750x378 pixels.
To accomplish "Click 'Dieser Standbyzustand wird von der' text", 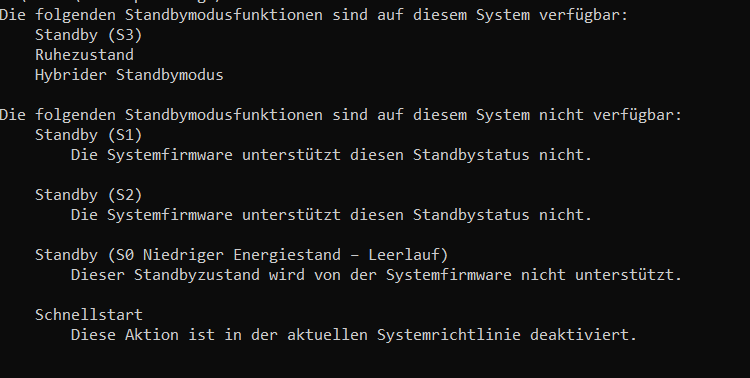I will point(224,275).
